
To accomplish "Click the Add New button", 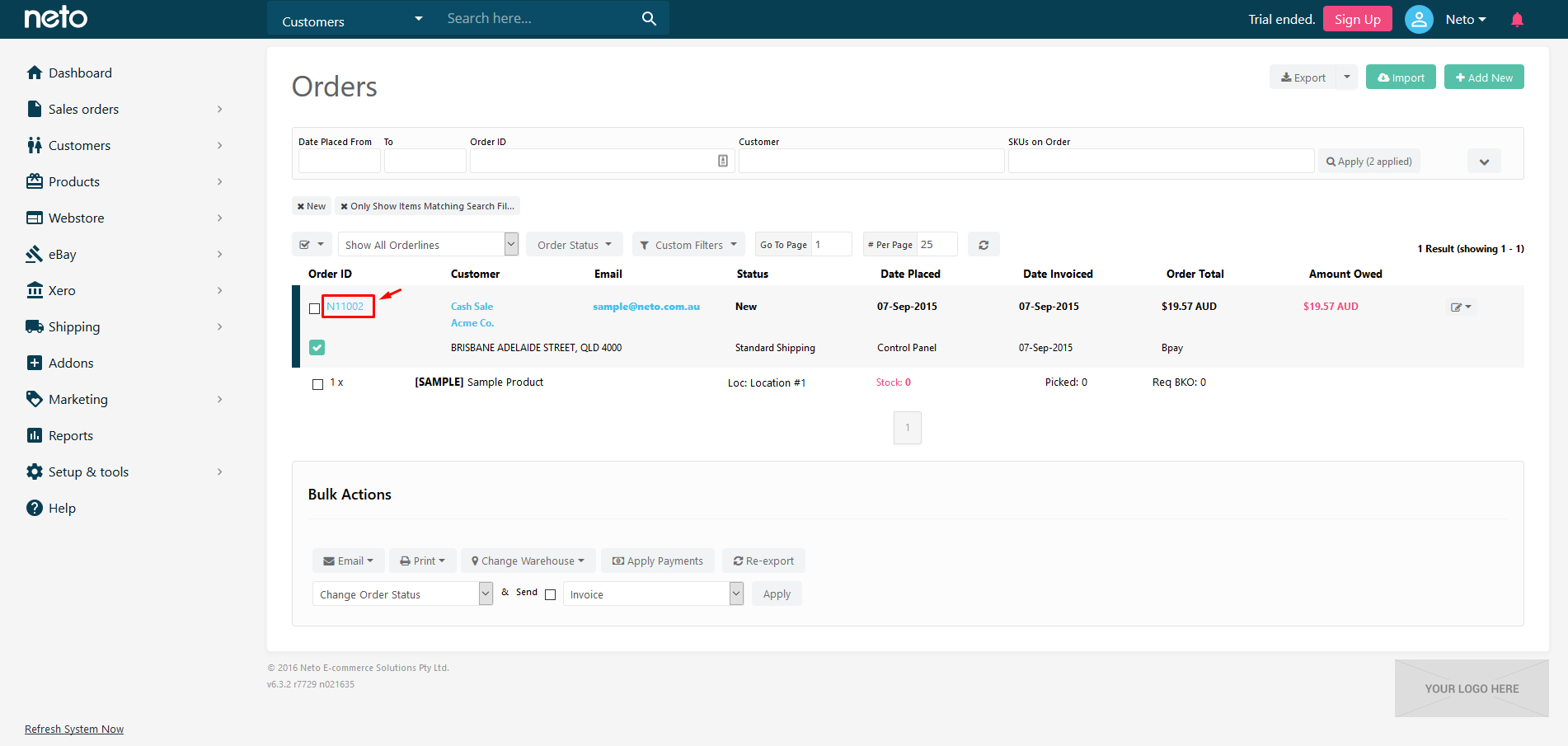I will coord(1484,77).
